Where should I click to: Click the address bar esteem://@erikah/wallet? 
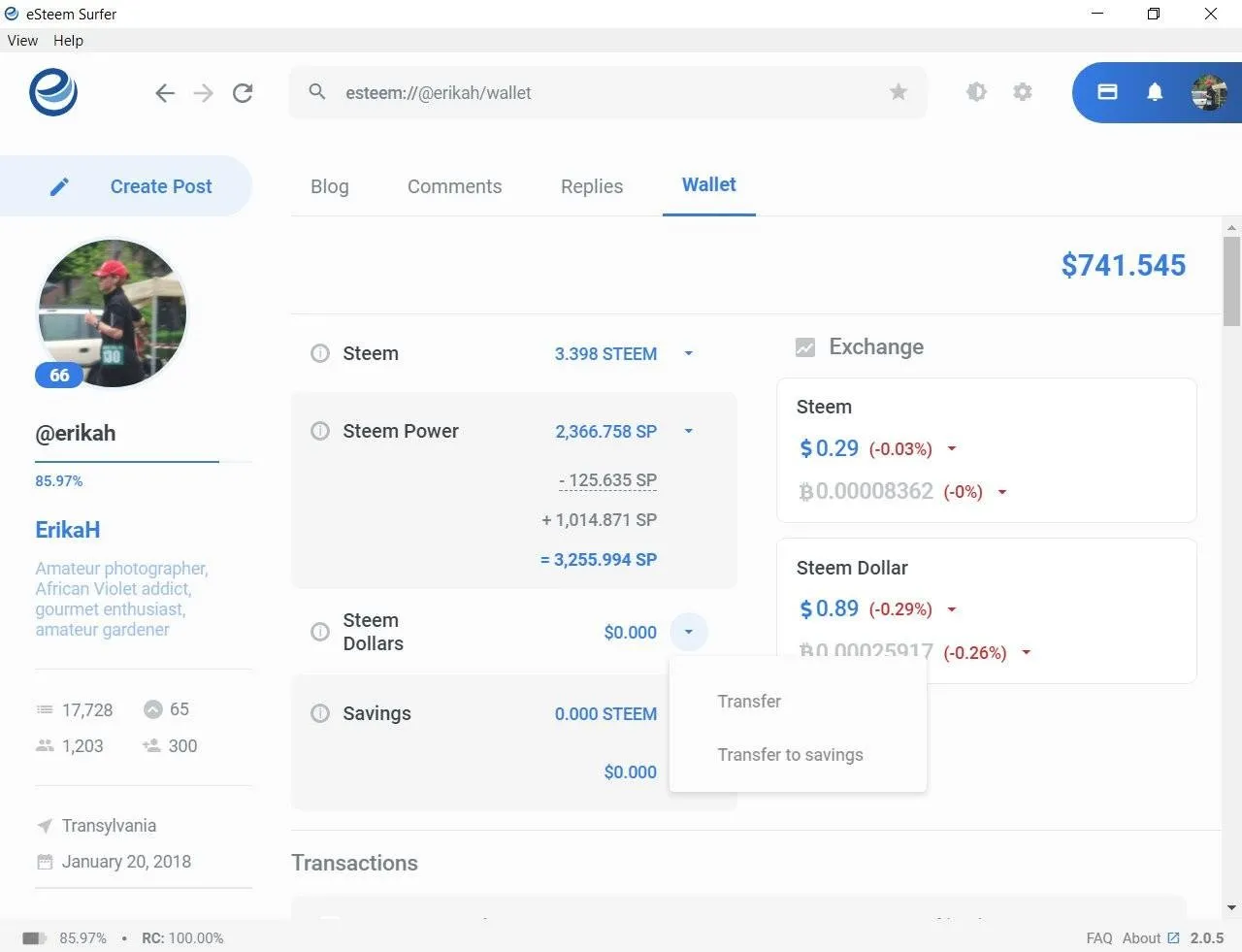(606, 93)
